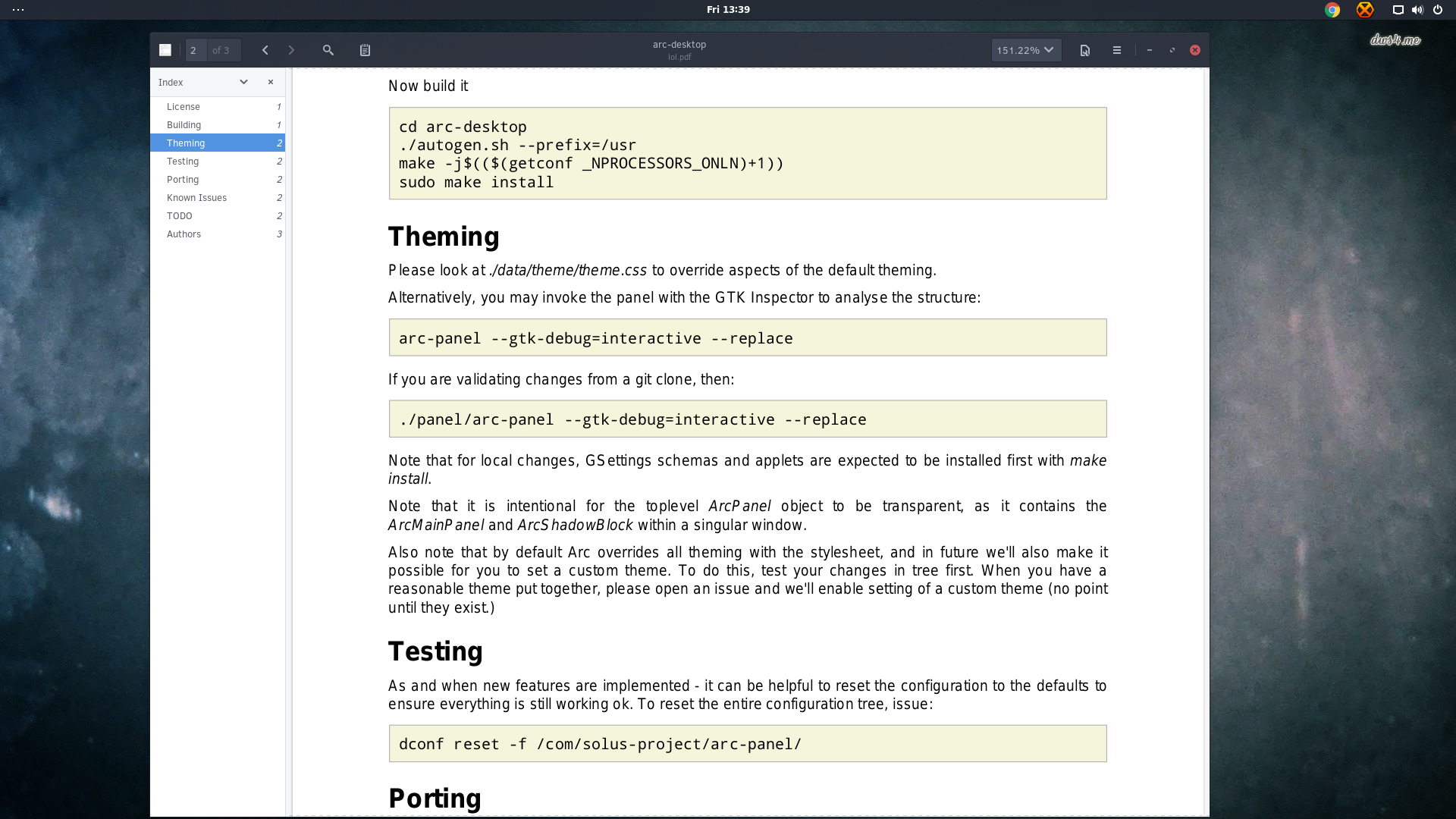This screenshot has width=1456, height=819.
Task: Go to next page arrow
Action: click(x=291, y=50)
